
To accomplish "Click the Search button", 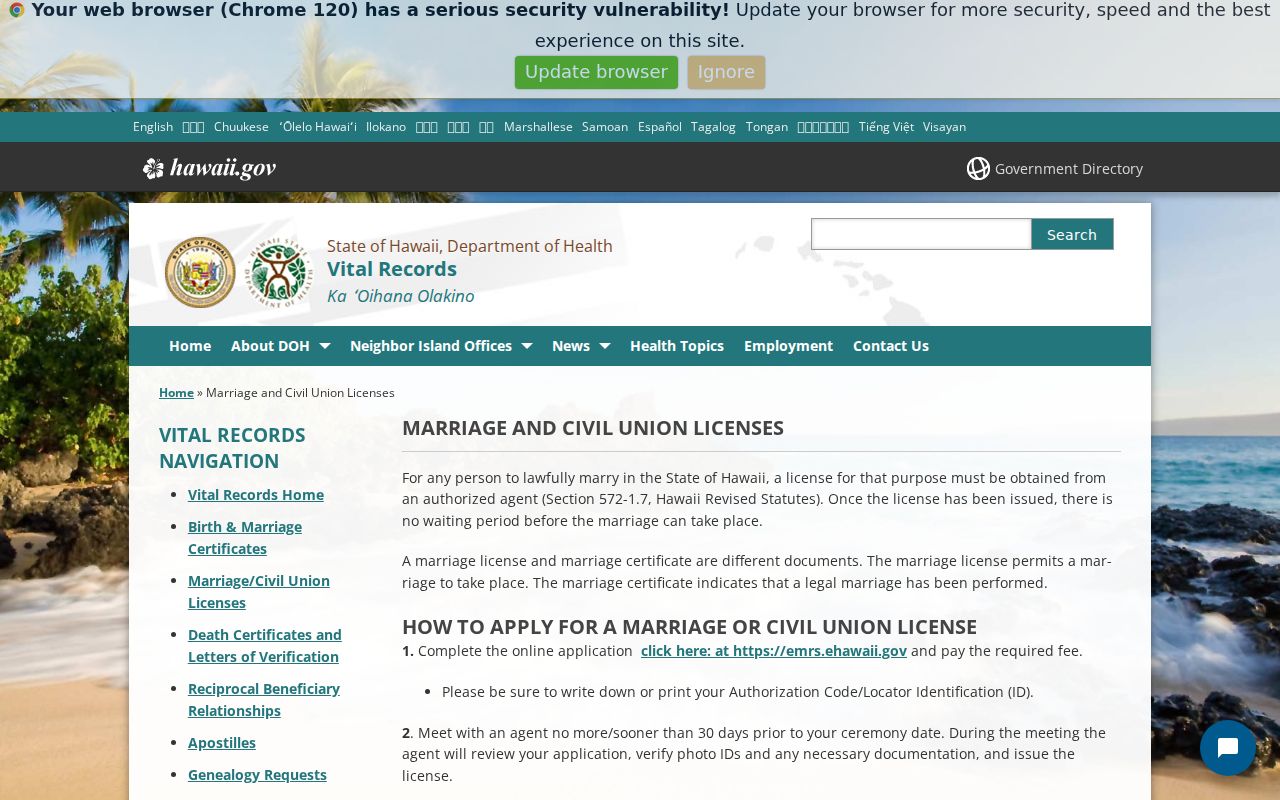I will [1072, 234].
